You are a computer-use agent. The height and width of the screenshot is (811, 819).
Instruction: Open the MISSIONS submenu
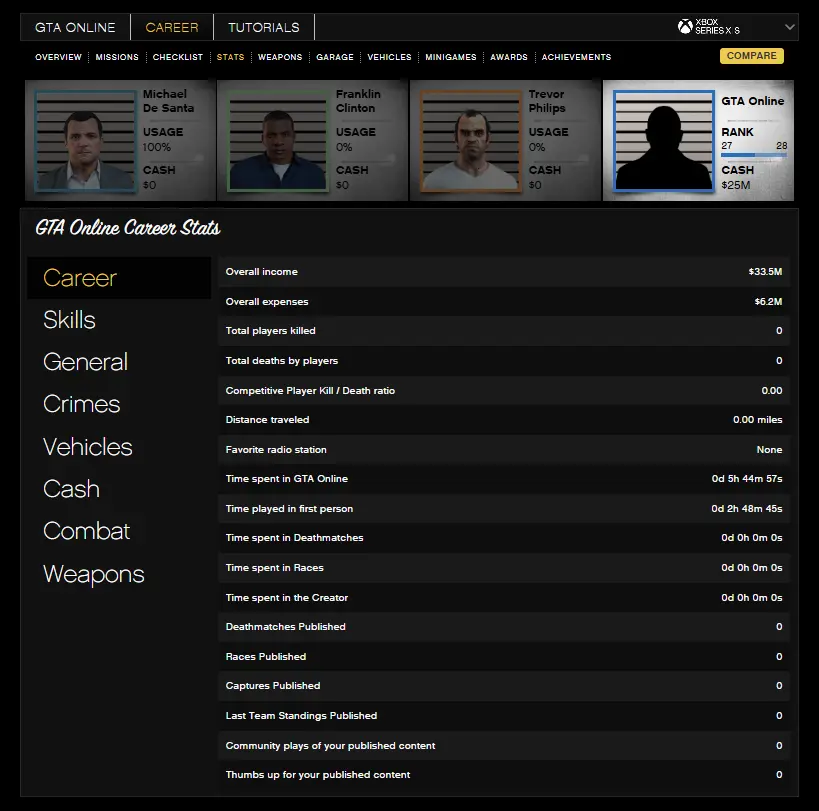(x=117, y=57)
